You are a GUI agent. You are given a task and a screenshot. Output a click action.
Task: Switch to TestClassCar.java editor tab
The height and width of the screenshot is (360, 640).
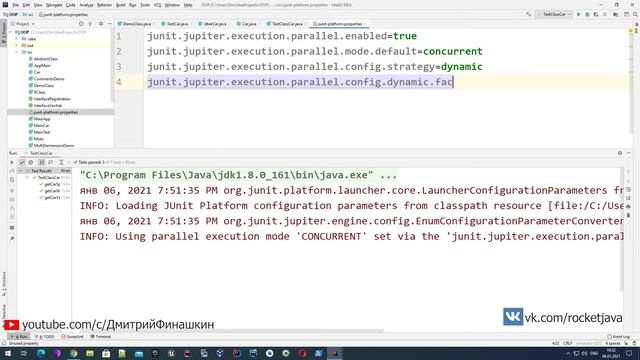coord(287,24)
